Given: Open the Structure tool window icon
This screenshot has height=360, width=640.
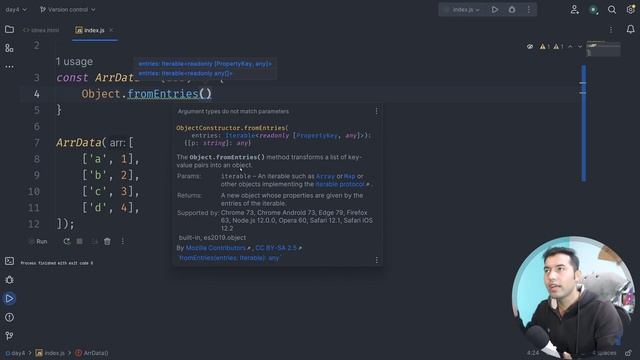Looking at the screenshot, I should (x=9, y=48).
